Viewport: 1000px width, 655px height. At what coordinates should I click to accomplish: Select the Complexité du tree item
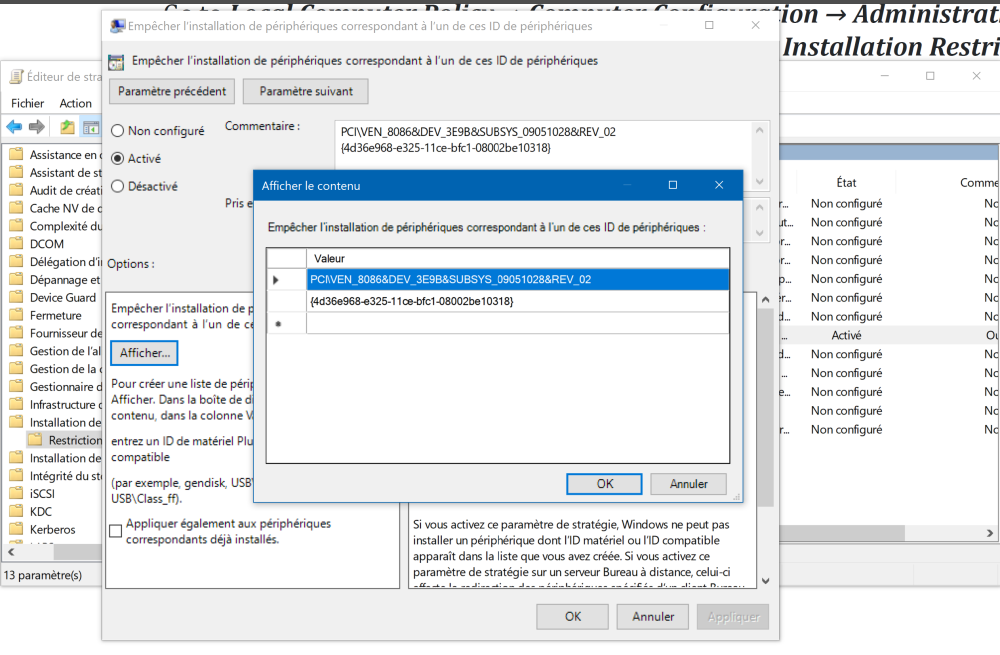(x=66, y=226)
